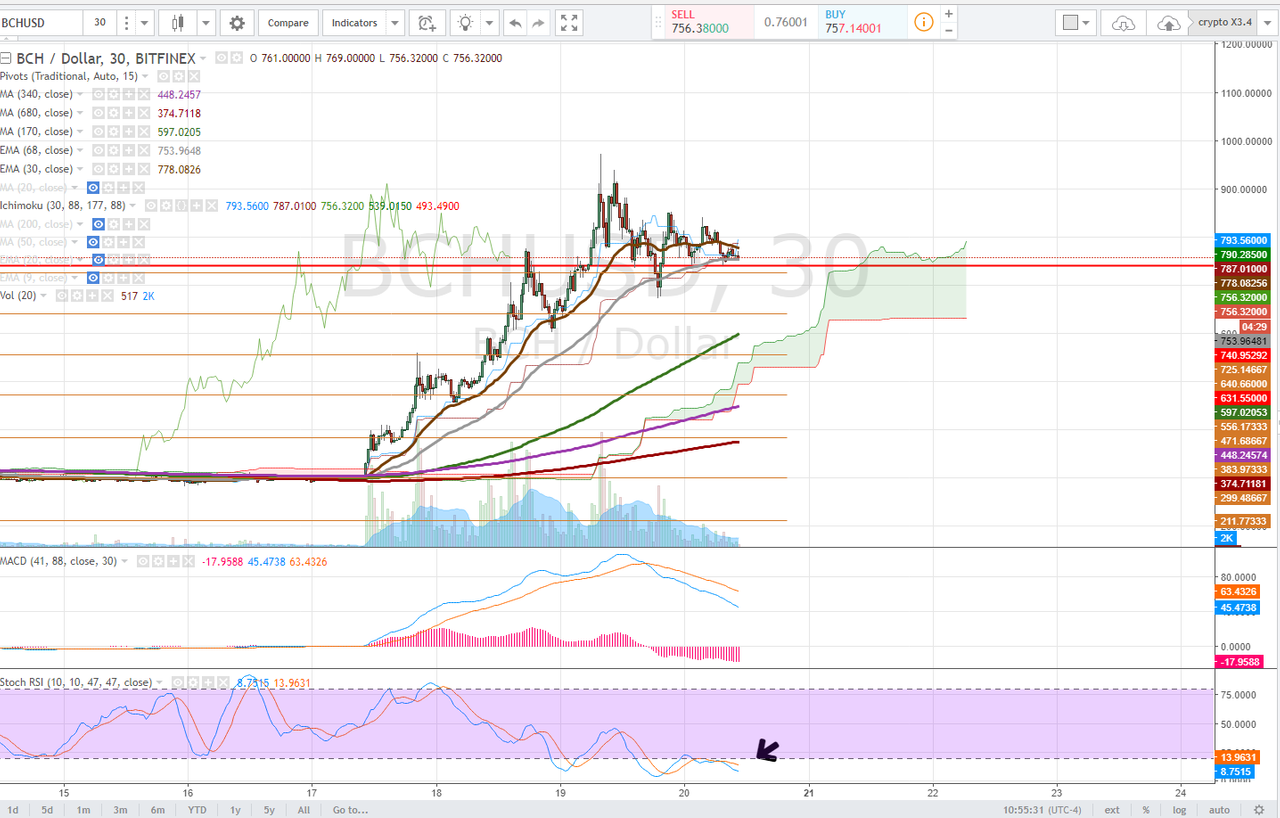1280x818 pixels.
Task: Toggle percent scale on the price axis
Action: [x=1146, y=810]
